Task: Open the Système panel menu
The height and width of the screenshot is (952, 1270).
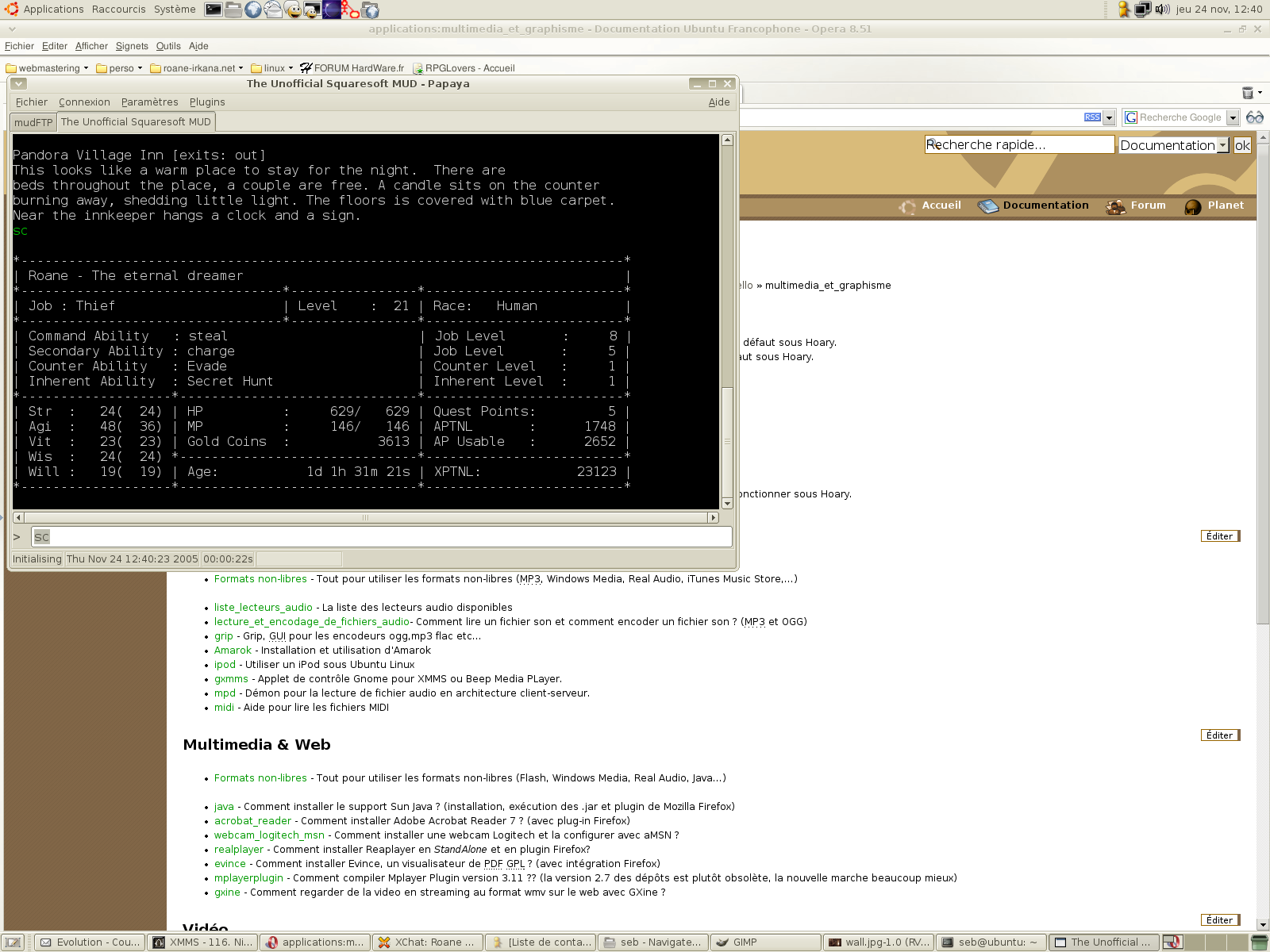Action: [x=175, y=10]
